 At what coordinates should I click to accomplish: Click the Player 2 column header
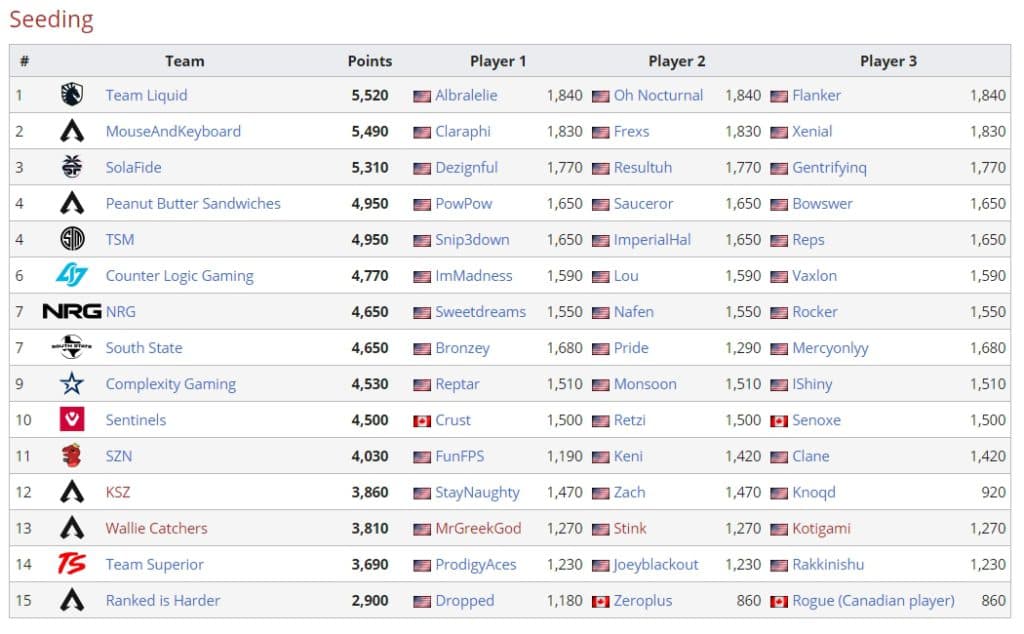(677, 61)
